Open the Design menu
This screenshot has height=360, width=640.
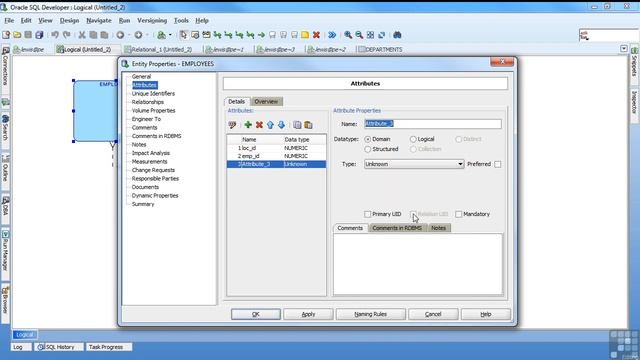(x=69, y=20)
